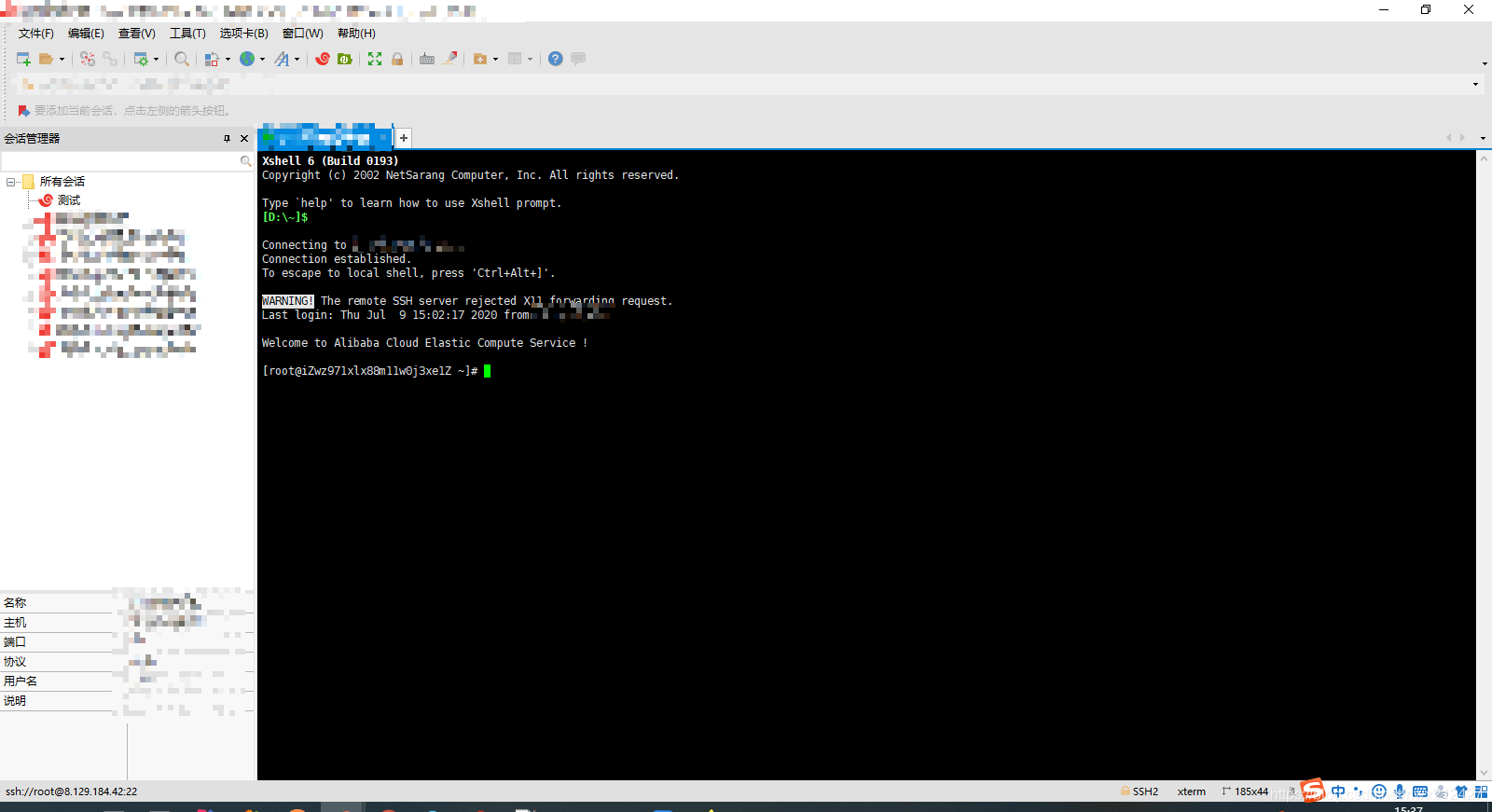The image size is (1492, 812).
Task: Click the tile layout grid icon
Action: 515,59
